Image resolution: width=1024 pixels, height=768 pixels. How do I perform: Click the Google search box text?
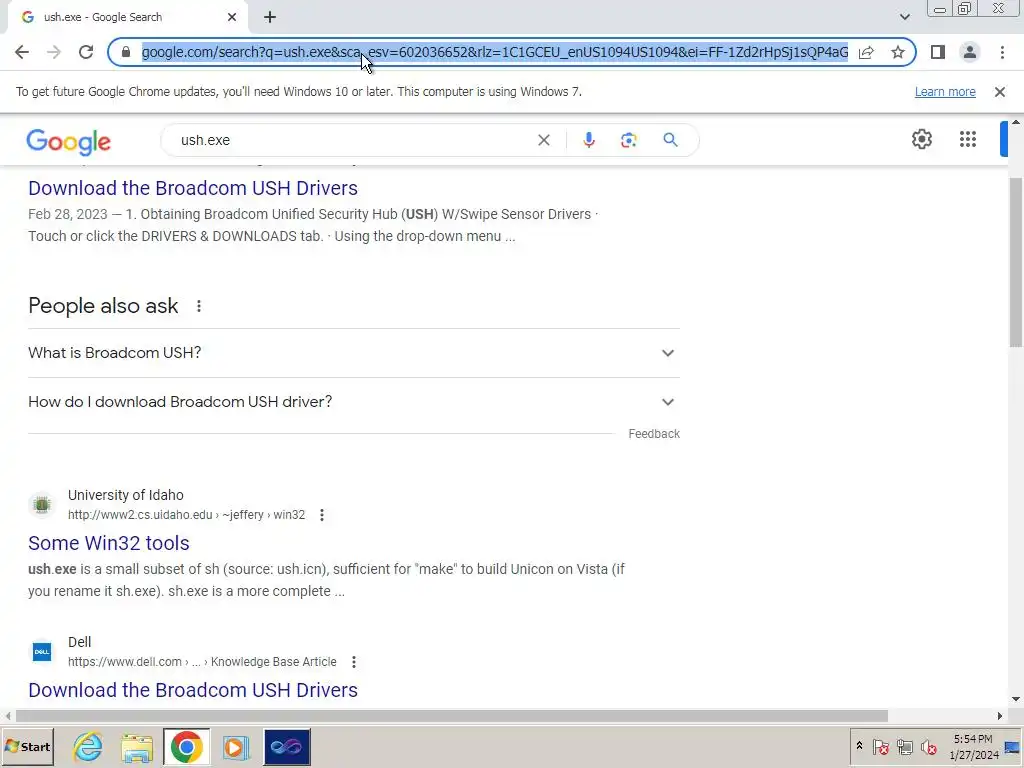(205, 140)
